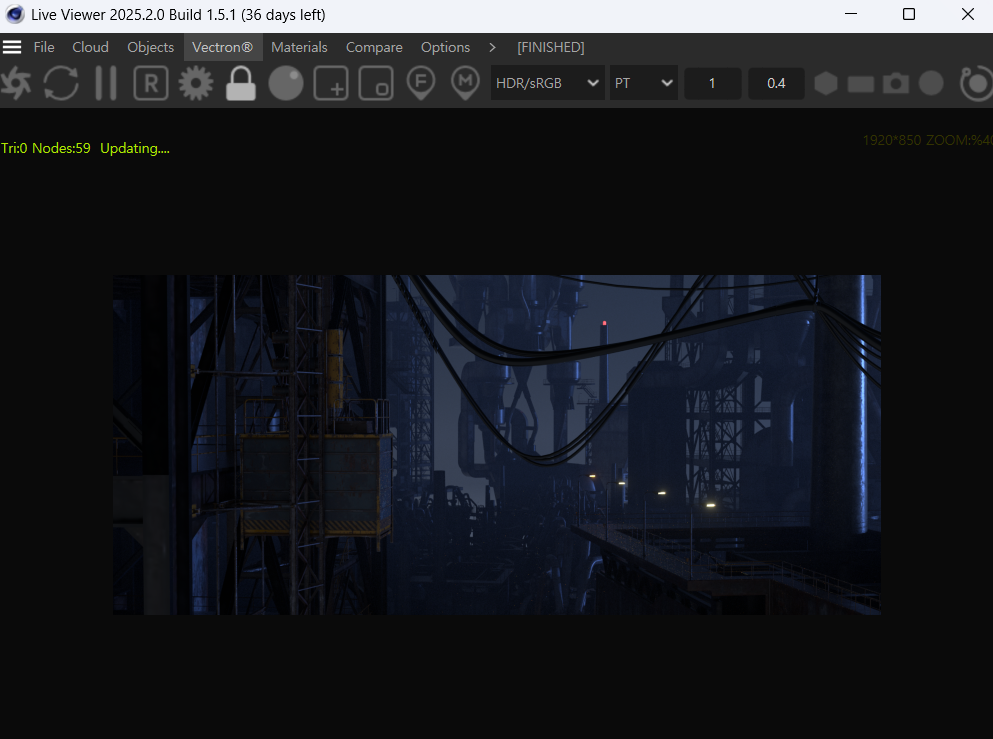Viewport: 993px width, 739px height.
Task: Enable the render region icon with plus
Action: pyautogui.click(x=331, y=83)
